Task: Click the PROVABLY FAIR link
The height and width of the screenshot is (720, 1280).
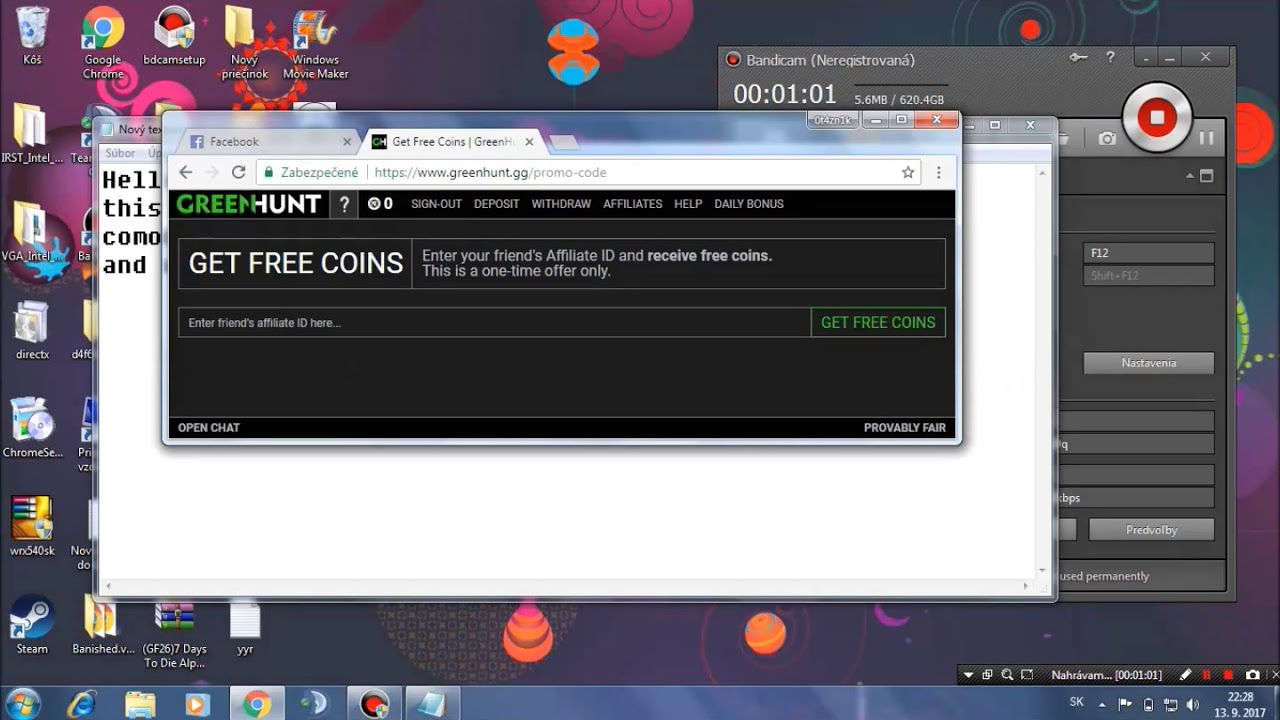Action: pos(905,428)
